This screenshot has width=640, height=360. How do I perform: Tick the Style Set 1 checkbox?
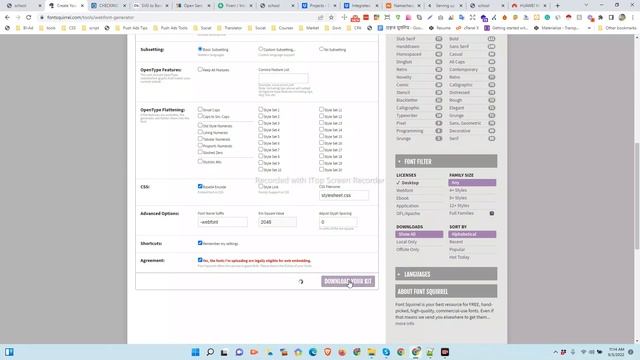coord(260,109)
